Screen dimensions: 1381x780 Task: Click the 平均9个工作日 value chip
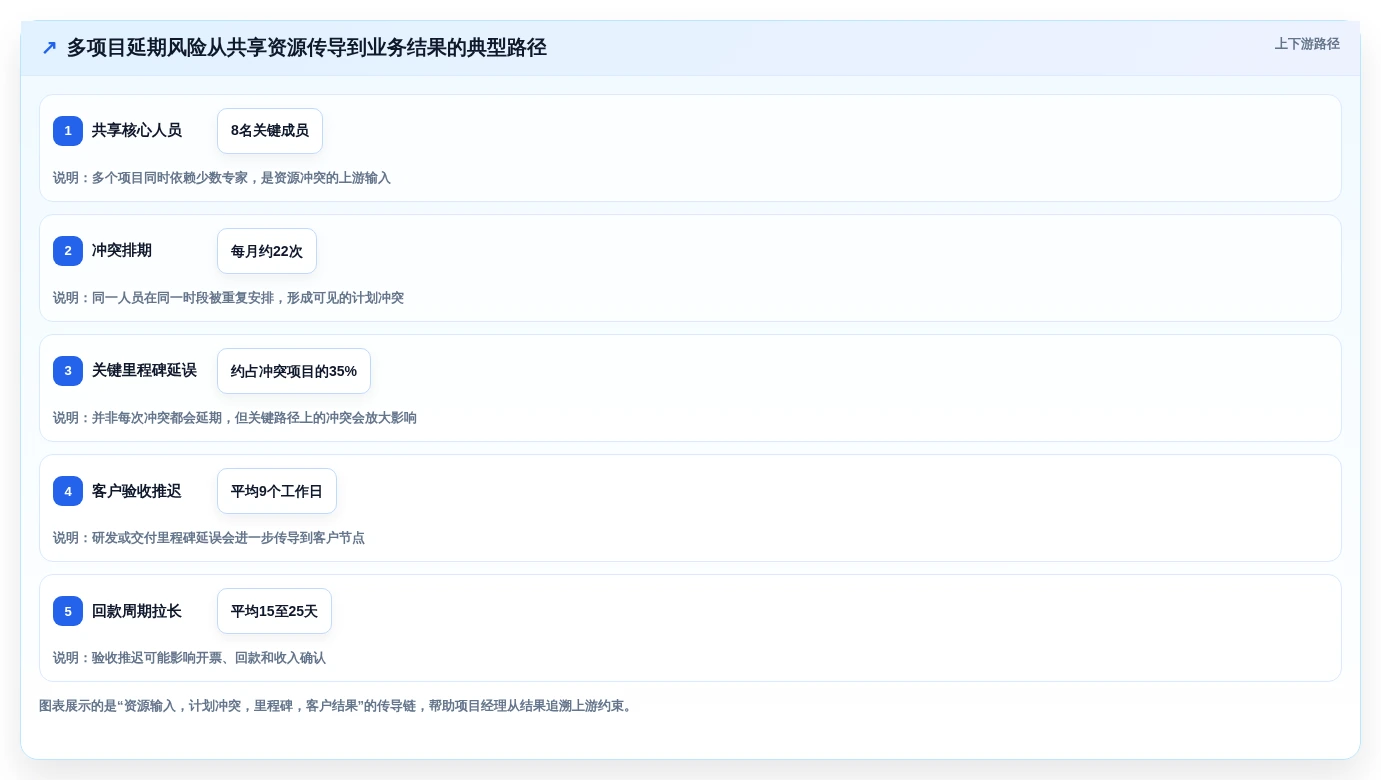pyautogui.click(x=277, y=491)
